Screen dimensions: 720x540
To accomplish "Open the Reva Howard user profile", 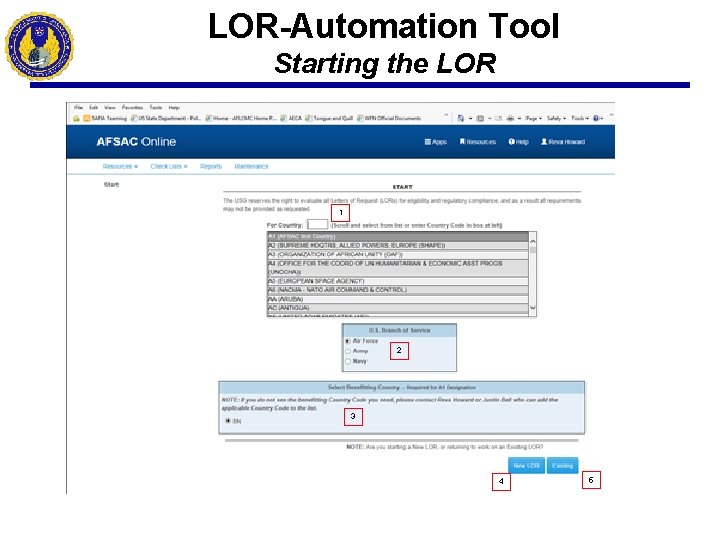I will point(563,142).
